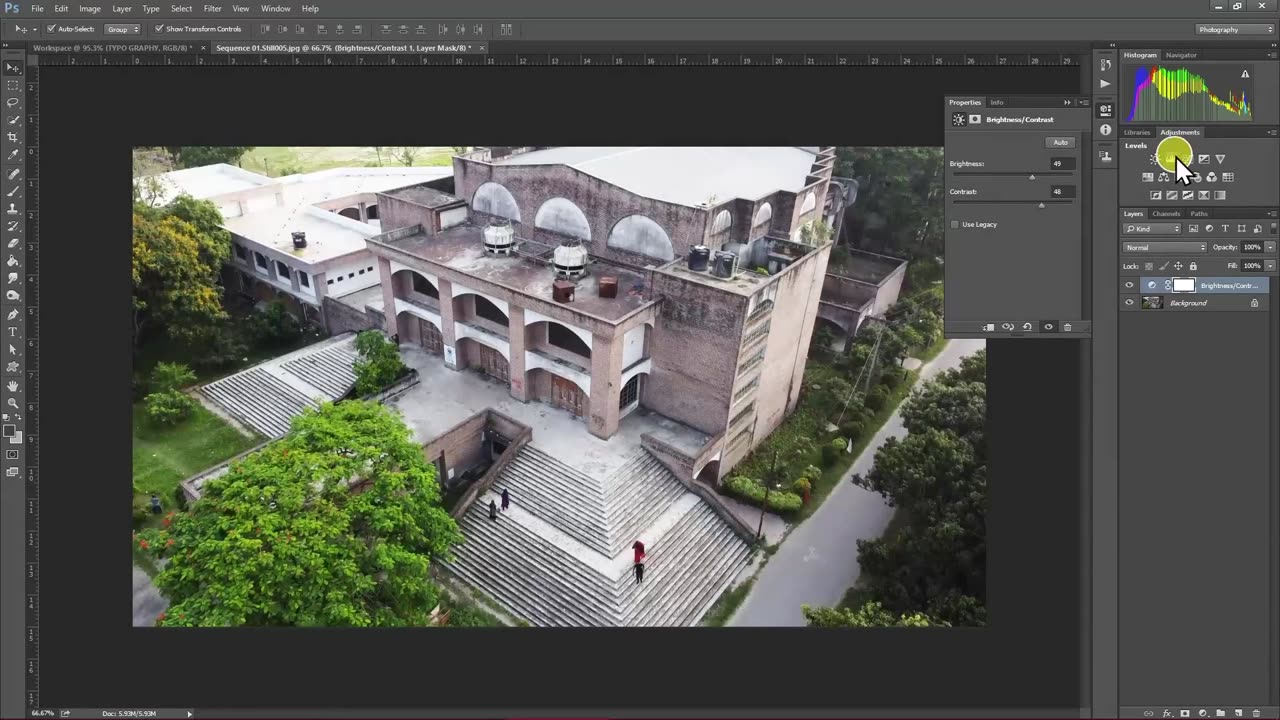This screenshot has width=1280, height=720.
Task: Lock layer position with move-arrows icon
Action: (1178, 266)
